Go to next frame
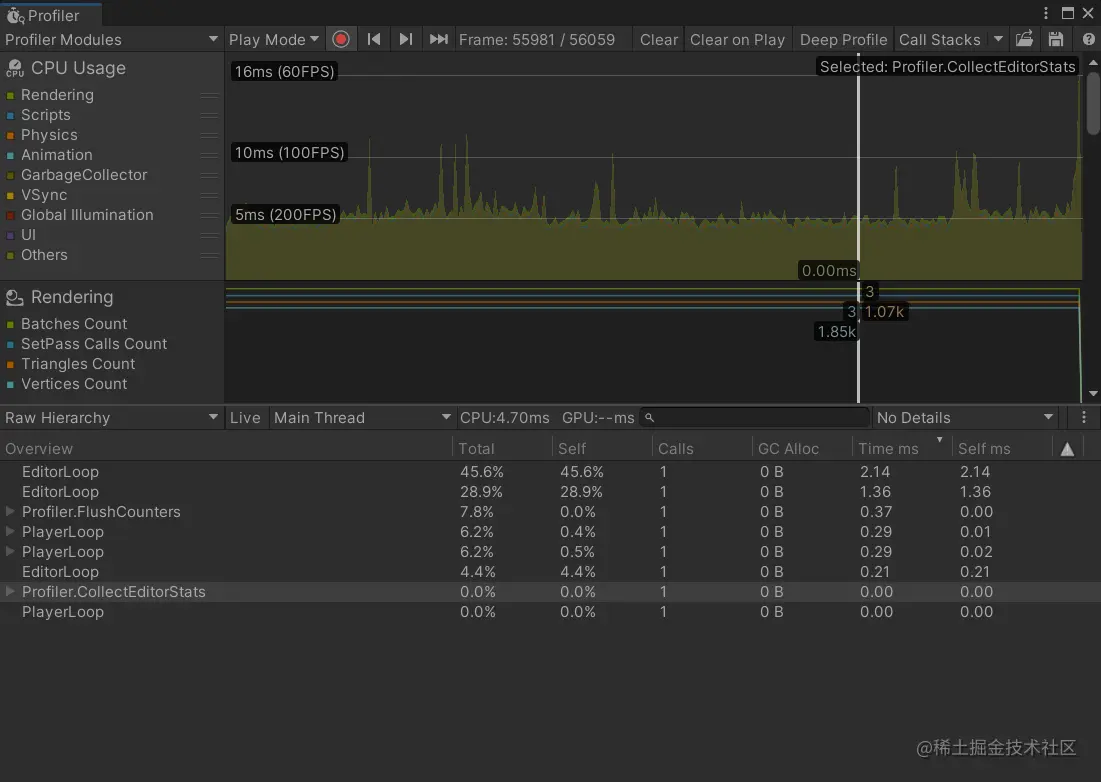The width and height of the screenshot is (1101, 782). pos(405,39)
